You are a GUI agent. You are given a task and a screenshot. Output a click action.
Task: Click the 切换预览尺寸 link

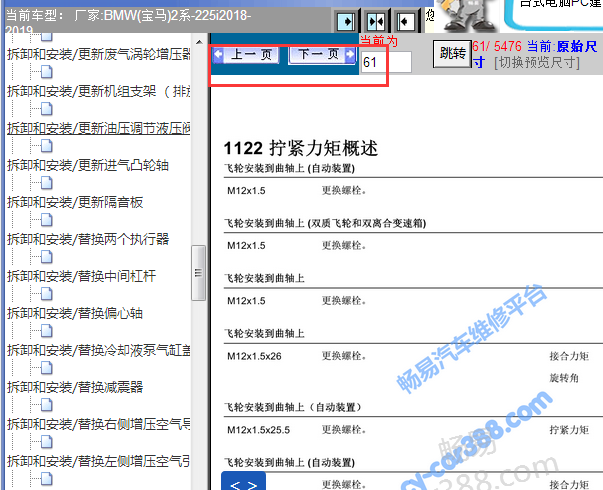537,62
